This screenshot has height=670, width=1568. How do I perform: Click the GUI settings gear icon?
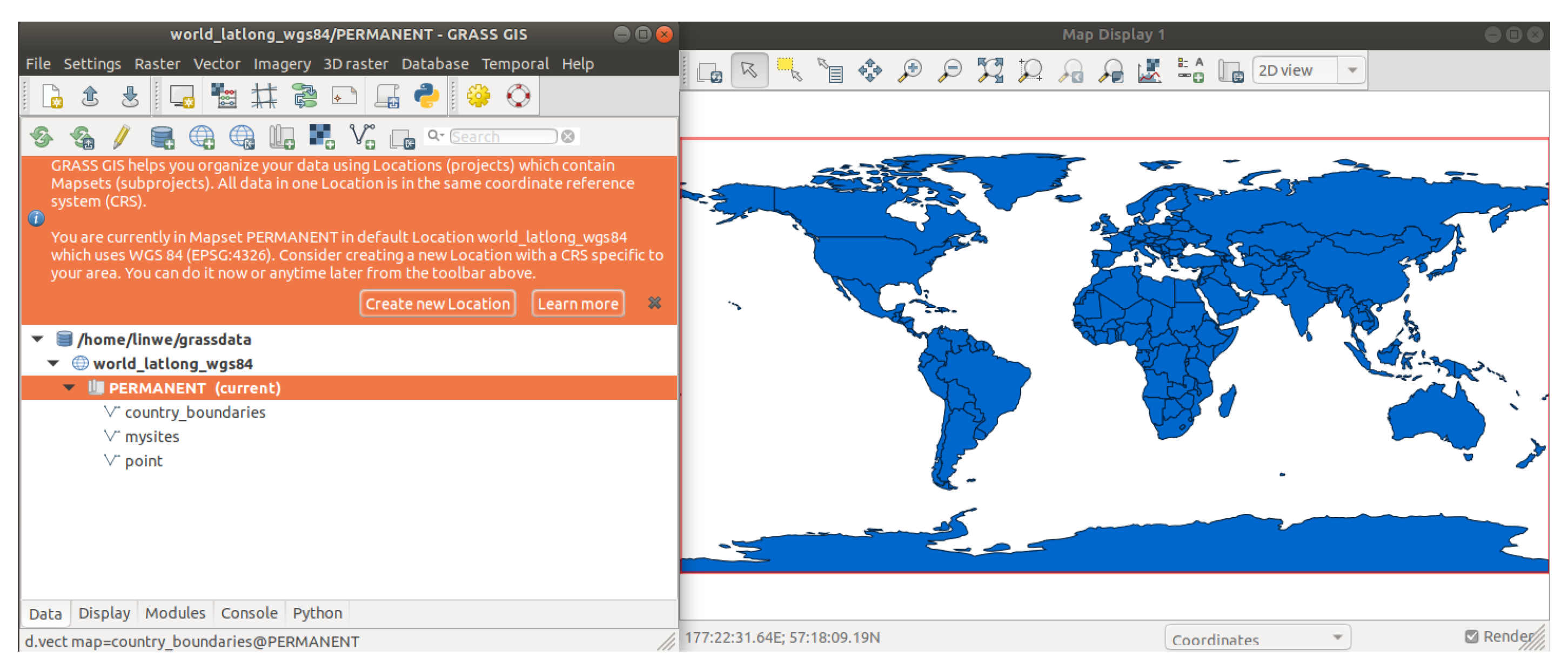(x=478, y=96)
